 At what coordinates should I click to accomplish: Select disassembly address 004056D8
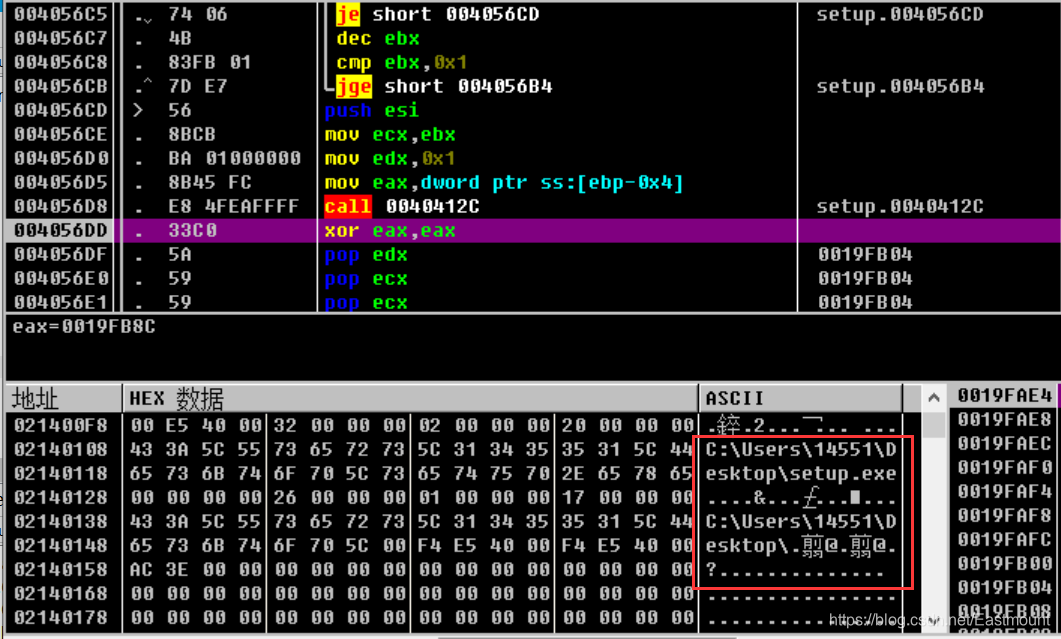click(x=60, y=206)
